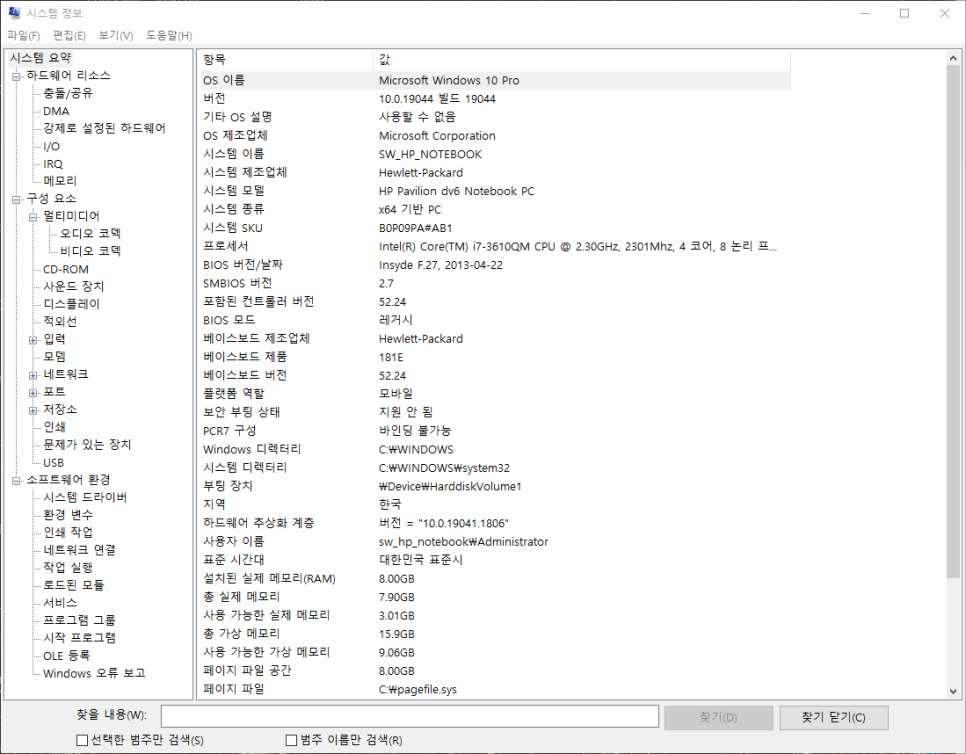Click the 찾기(D) button
The width and height of the screenshot is (966, 754).
click(x=718, y=717)
